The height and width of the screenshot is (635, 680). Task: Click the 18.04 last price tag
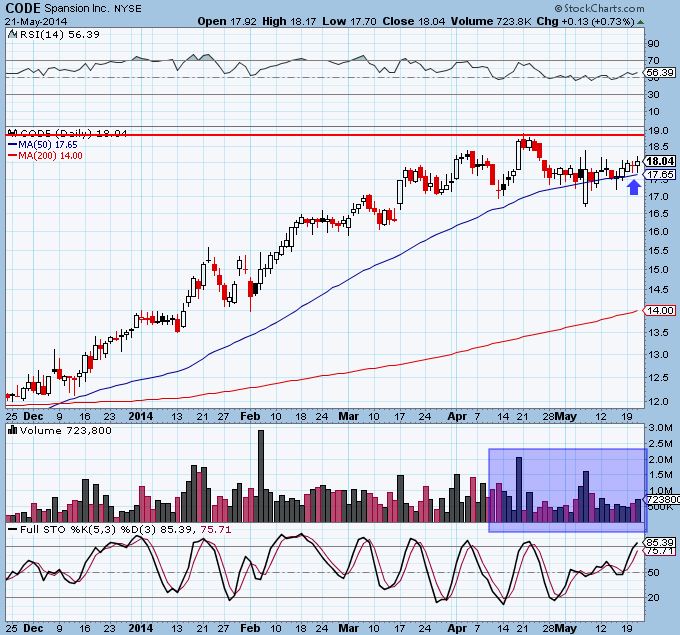pyautogui.click(x=660, y=161)
